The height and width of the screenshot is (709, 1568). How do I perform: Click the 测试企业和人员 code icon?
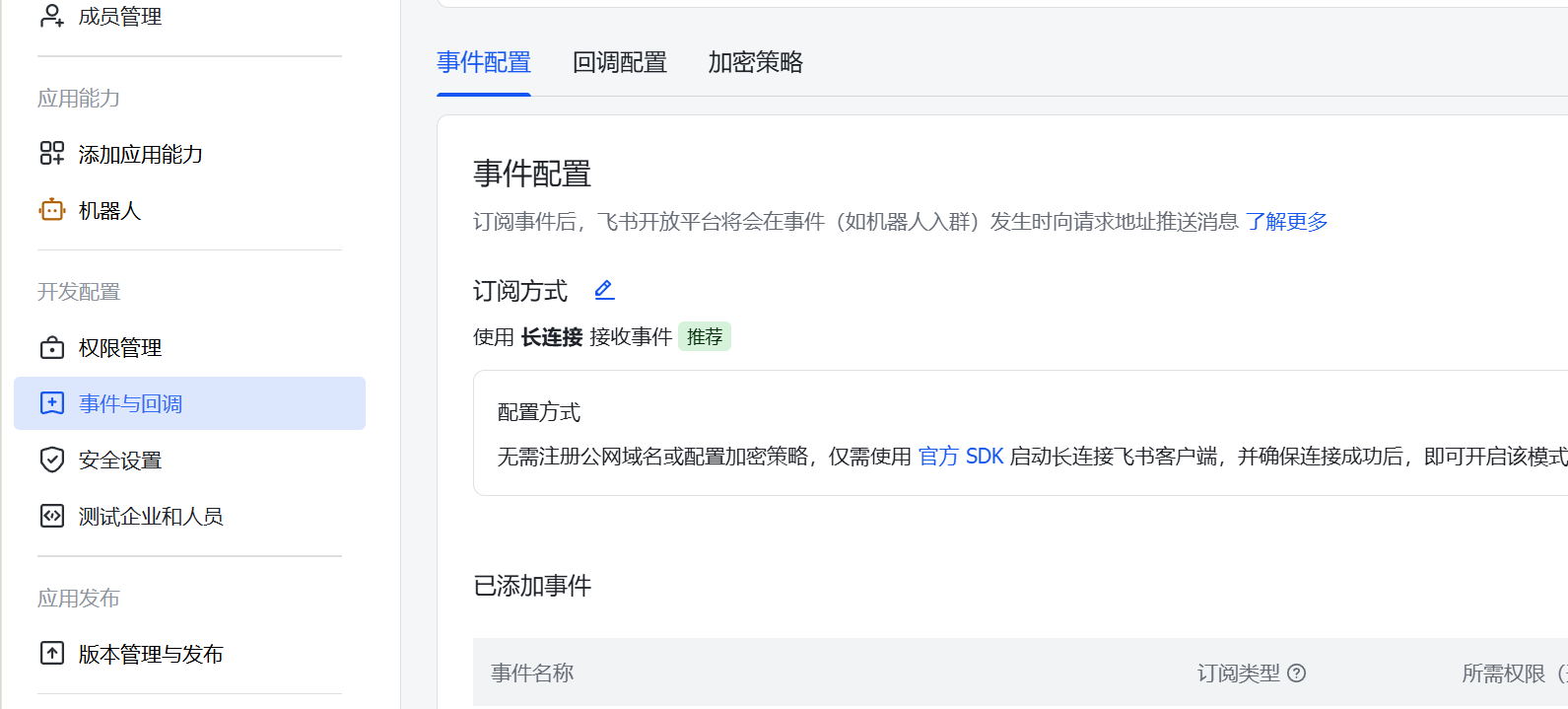point(51,516)
